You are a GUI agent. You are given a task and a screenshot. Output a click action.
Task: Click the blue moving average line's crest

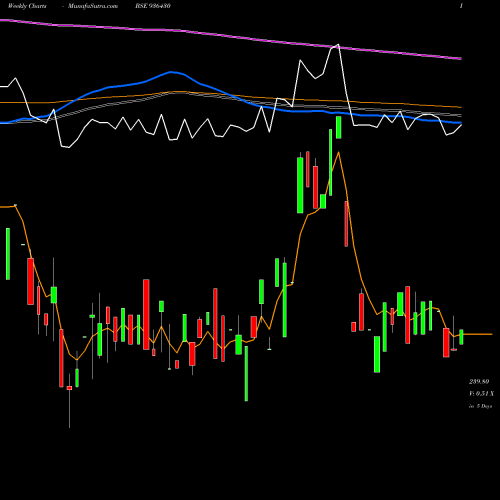[171, 72]
